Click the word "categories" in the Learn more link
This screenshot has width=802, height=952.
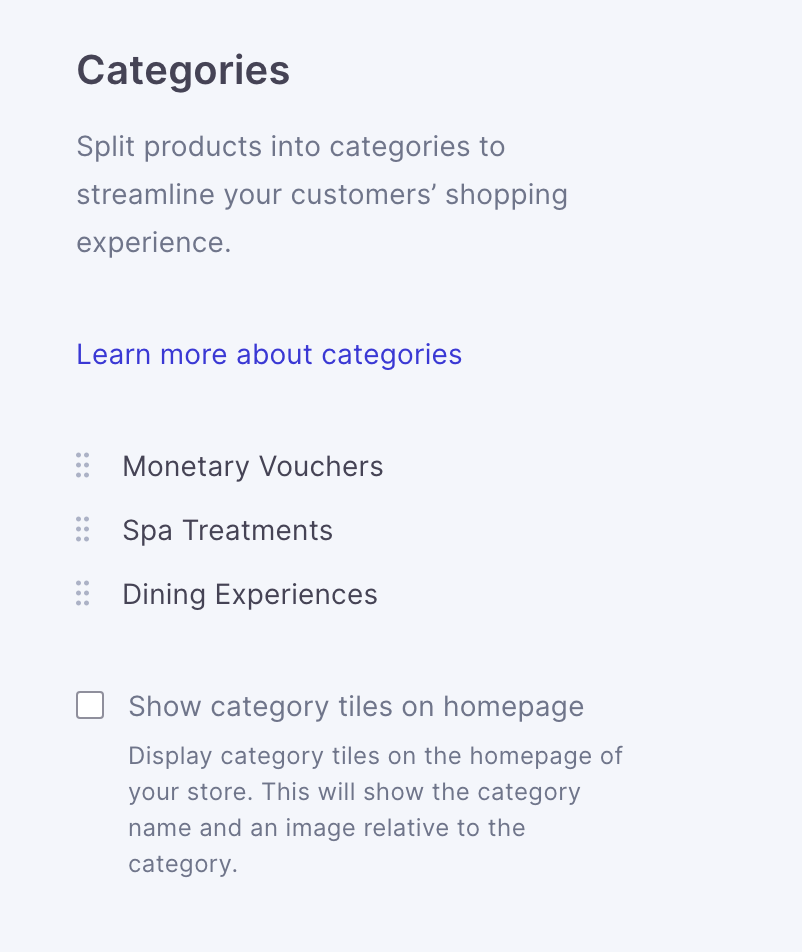391,354
